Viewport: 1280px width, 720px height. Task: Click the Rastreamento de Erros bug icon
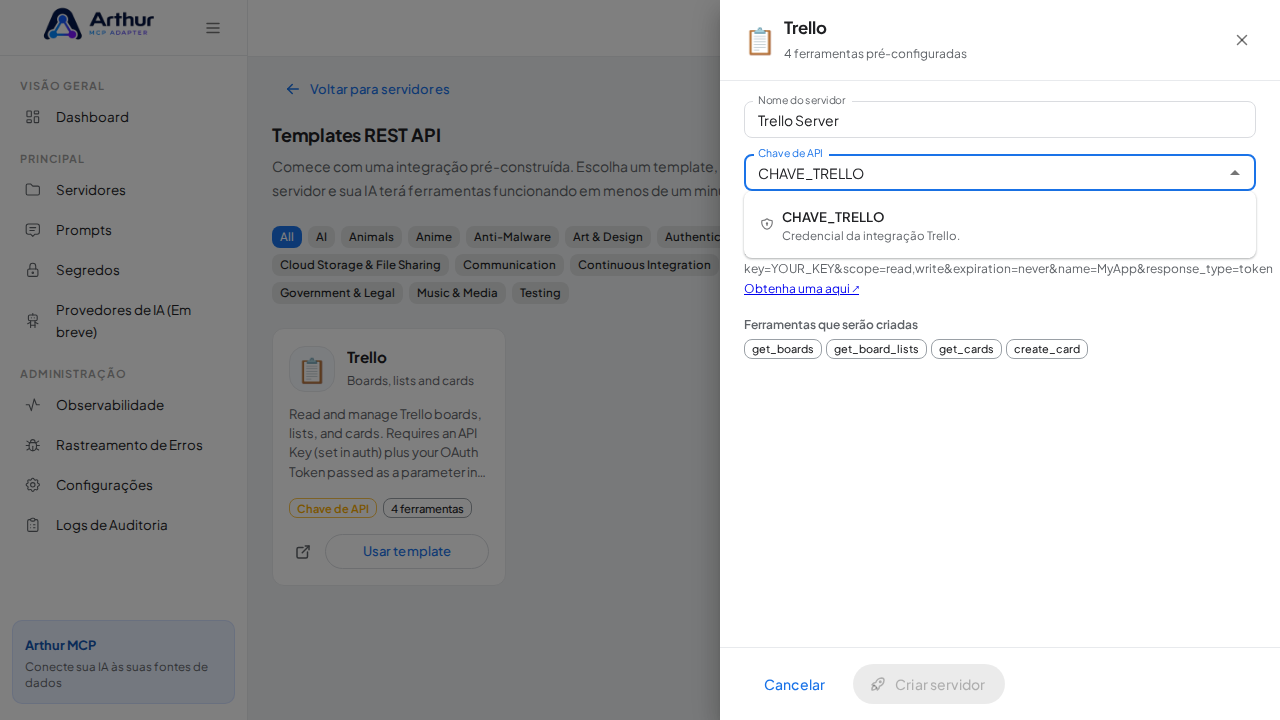point(33,445)
